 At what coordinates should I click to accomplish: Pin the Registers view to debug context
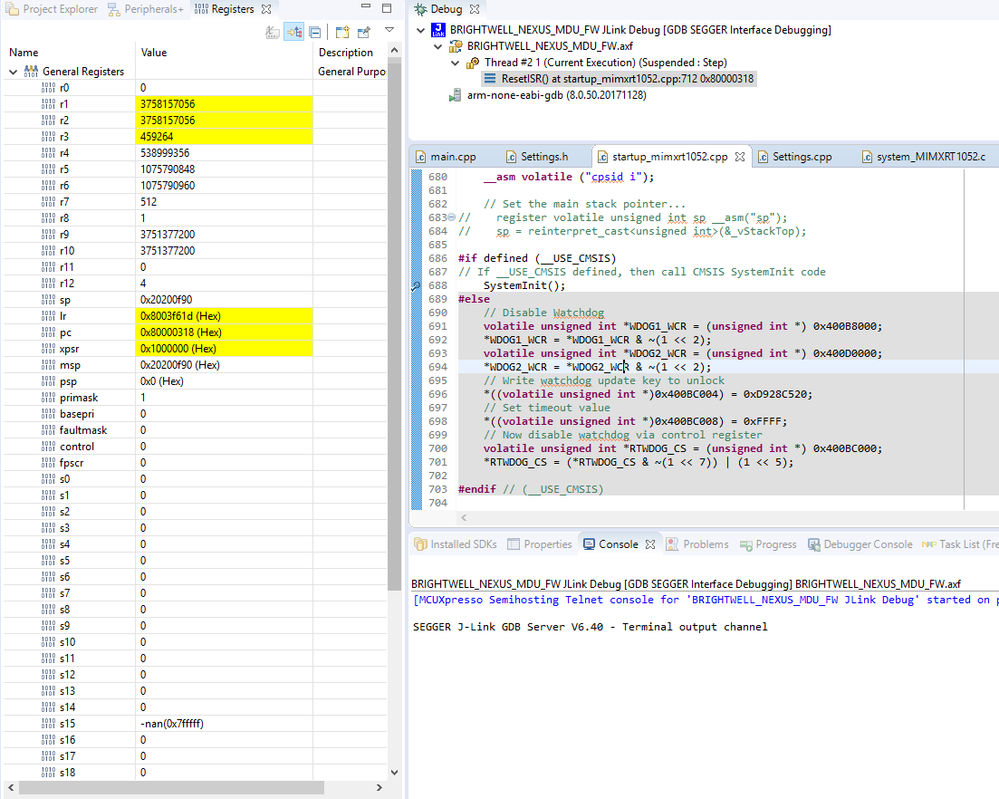pos(364,32)
